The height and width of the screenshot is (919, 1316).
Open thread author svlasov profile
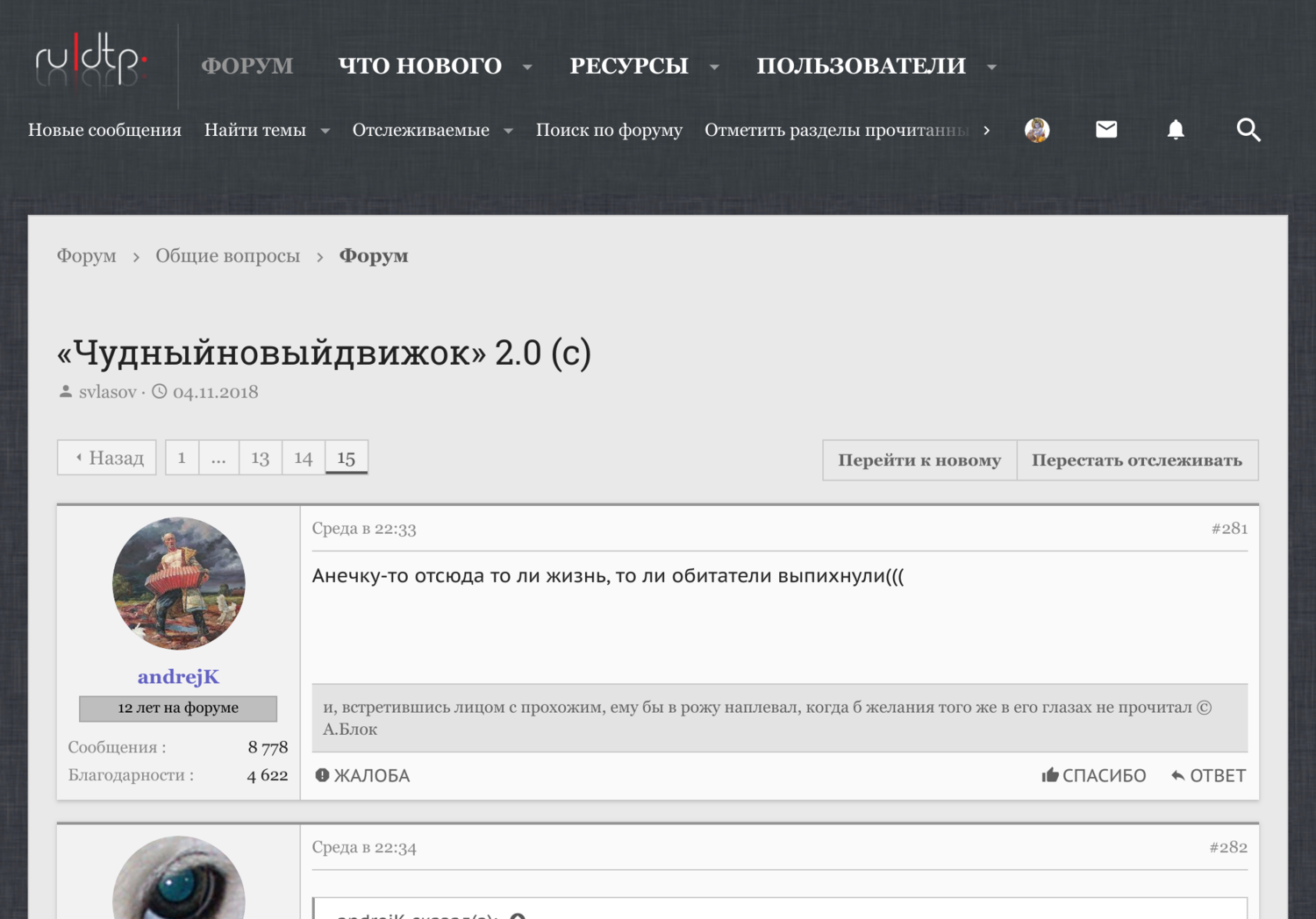108,392
